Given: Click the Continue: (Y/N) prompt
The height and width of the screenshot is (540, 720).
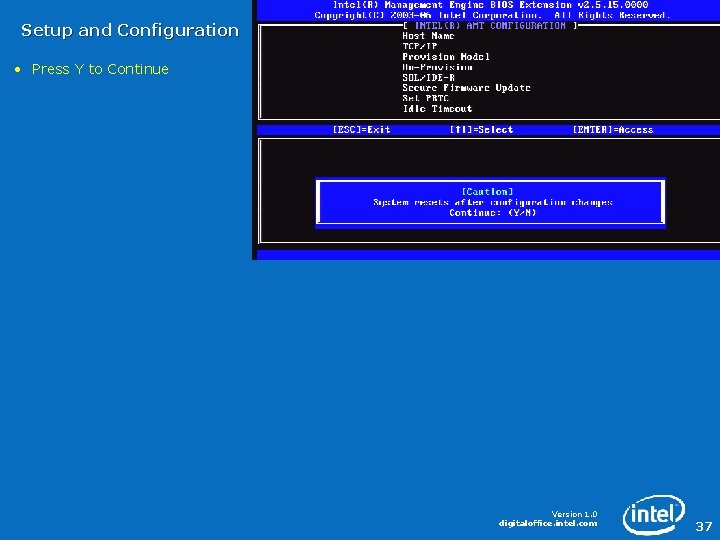Looking at the screenshot, I should pos(493,213).
